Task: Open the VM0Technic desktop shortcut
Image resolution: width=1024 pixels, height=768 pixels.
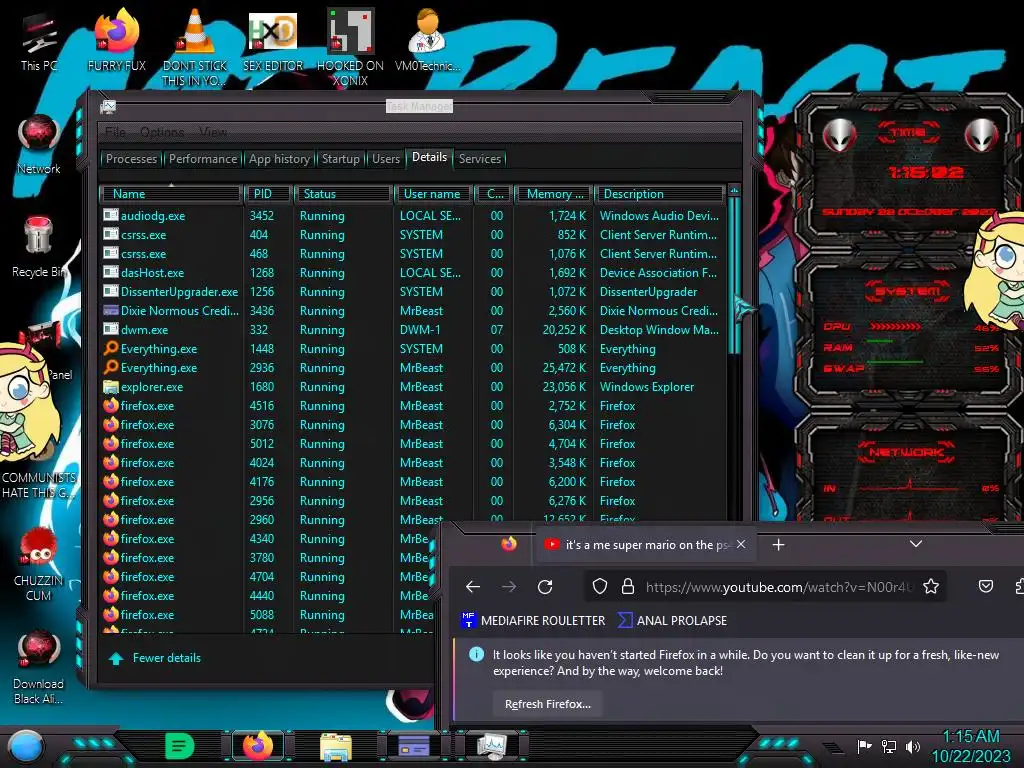Action: tap(427, 39)
